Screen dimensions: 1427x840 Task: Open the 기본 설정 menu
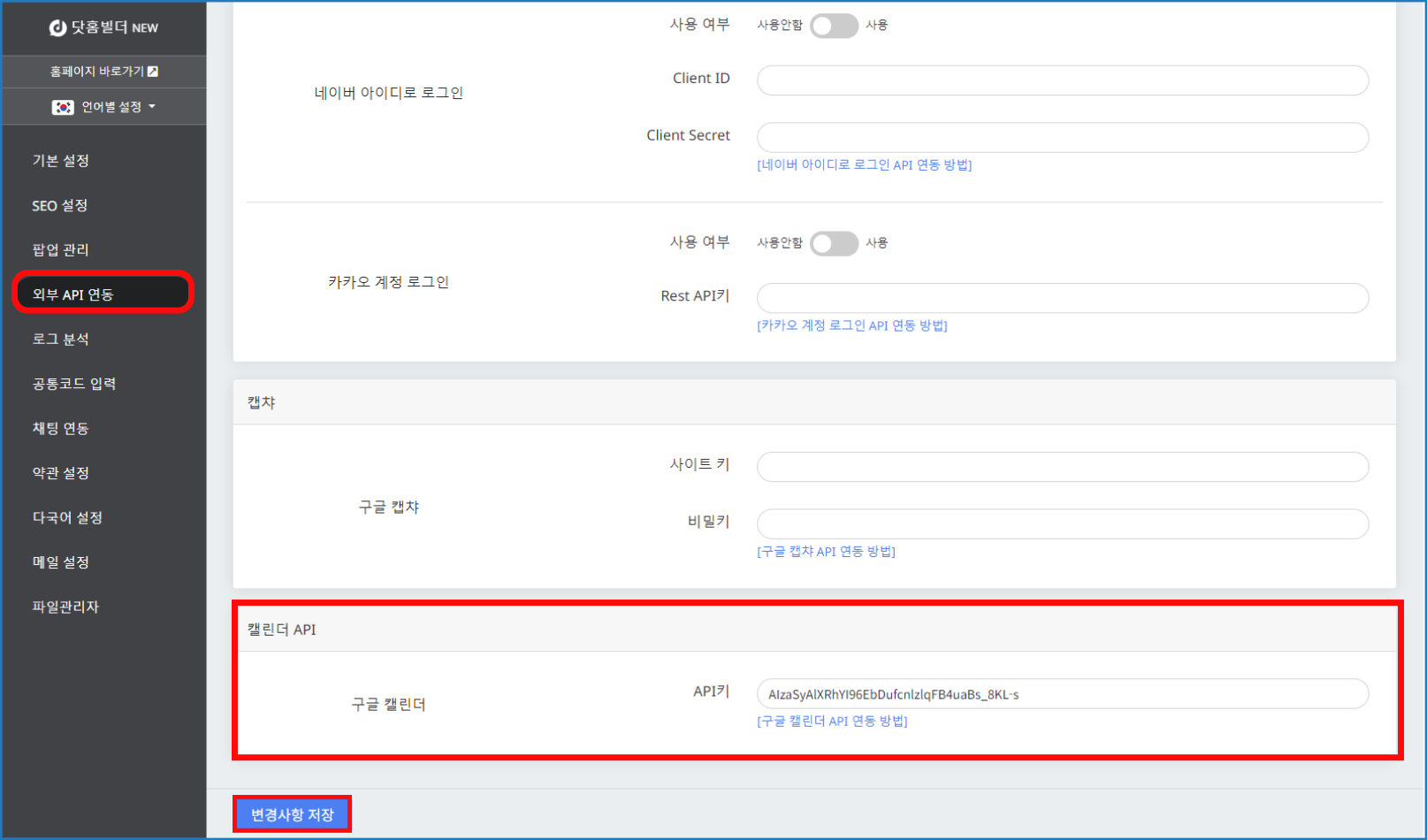tap(61, 161)
